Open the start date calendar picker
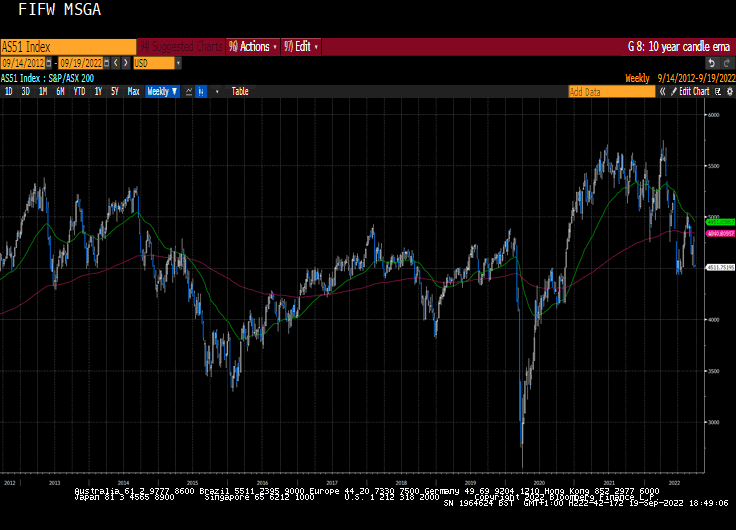Image resolution: width=736 pixels, height=530 pixels. click(48, 63)
